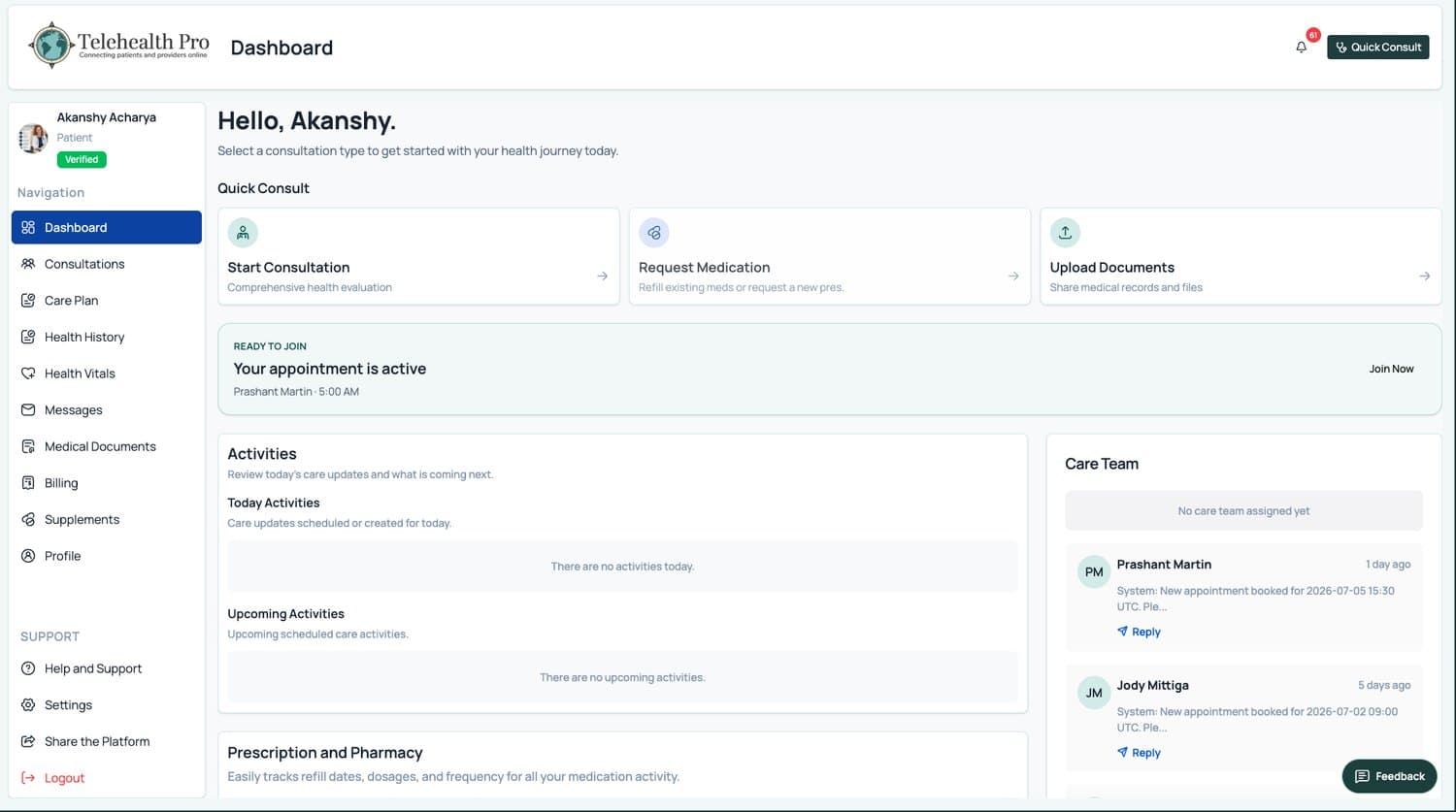Open the Supplements page
The height and width of the screenshot is (812, 1456).
pos(107,520)
